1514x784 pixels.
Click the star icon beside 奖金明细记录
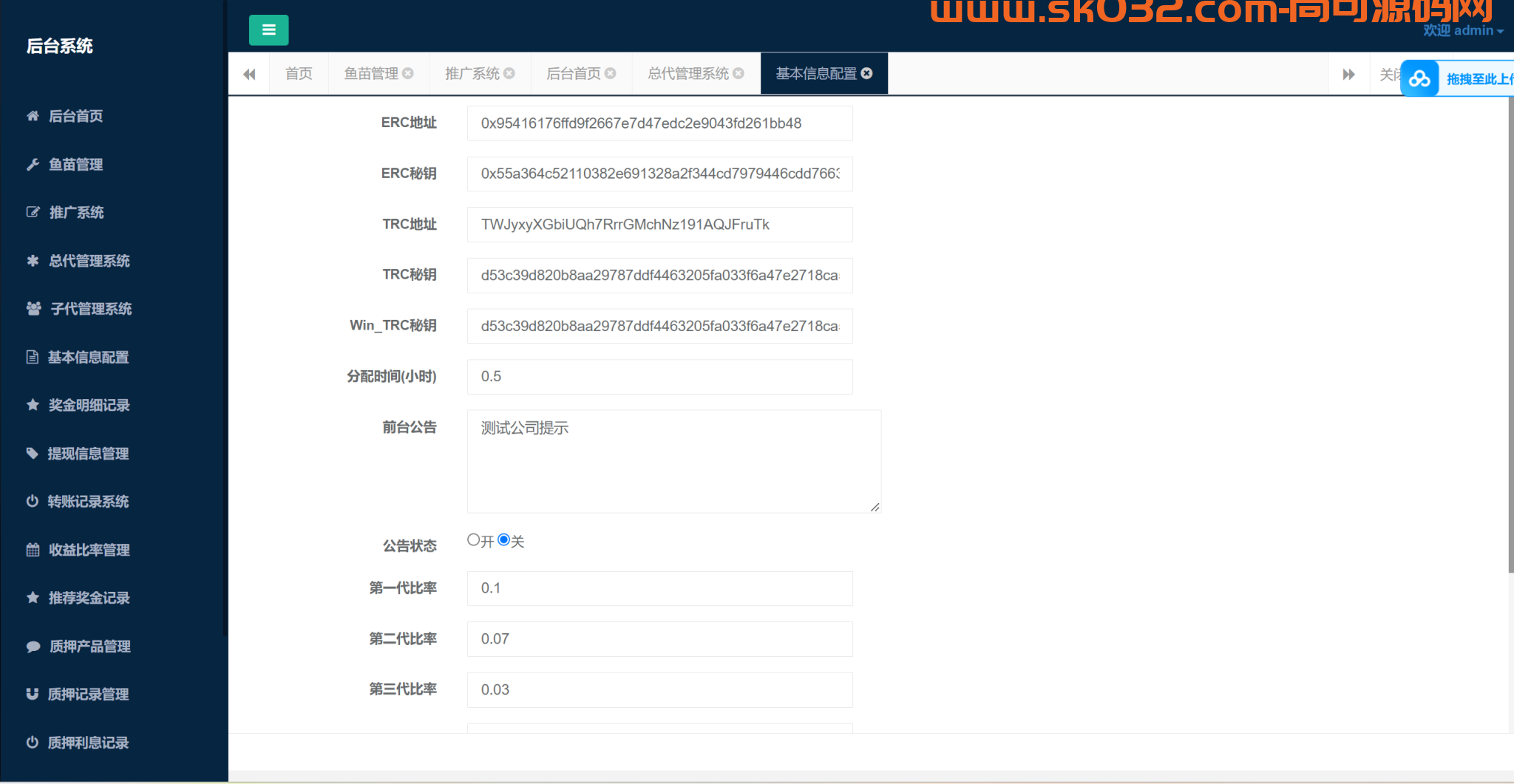33,405
